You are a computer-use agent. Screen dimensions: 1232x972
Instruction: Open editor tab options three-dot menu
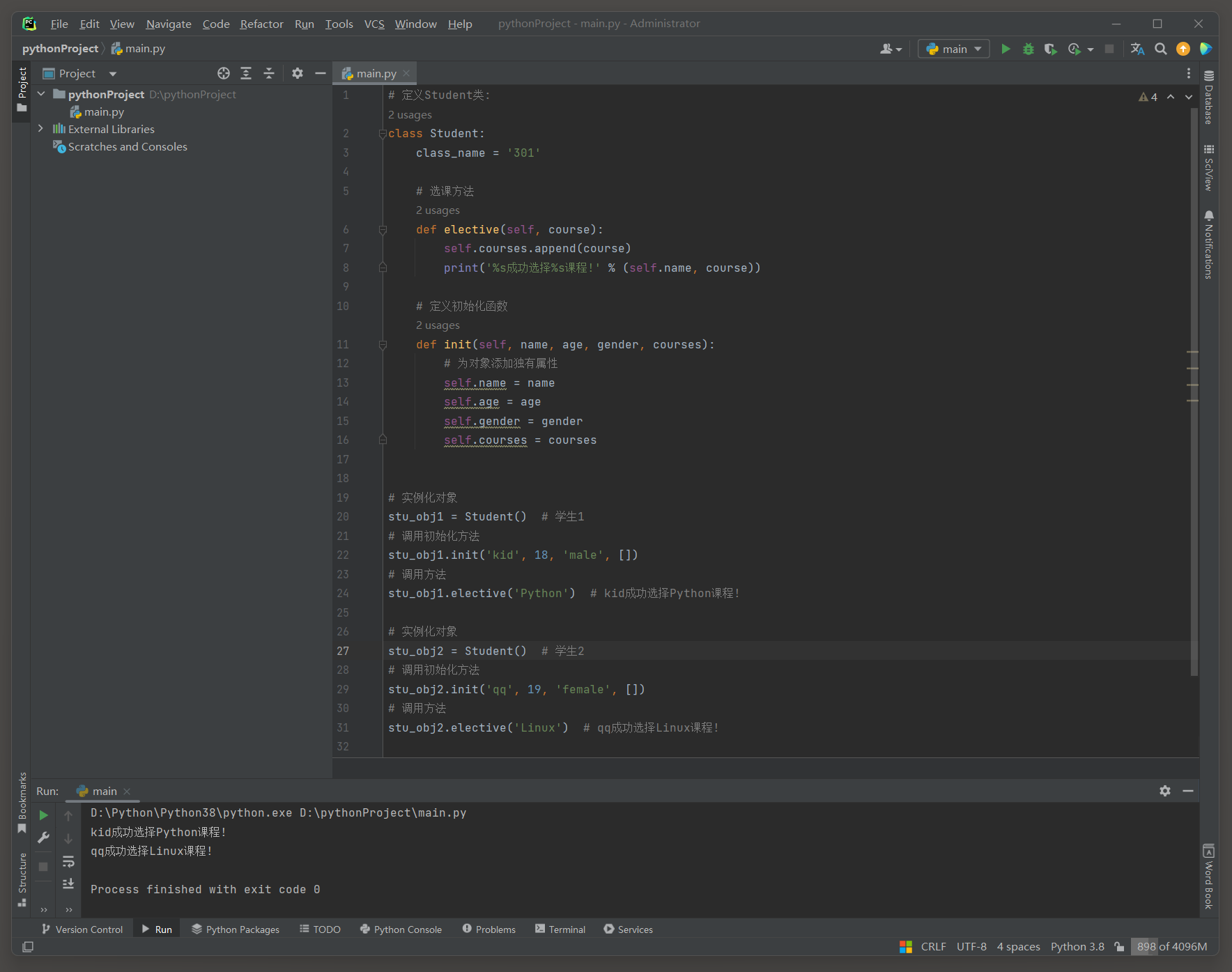pyautogui.click(x=1188, y=73)
